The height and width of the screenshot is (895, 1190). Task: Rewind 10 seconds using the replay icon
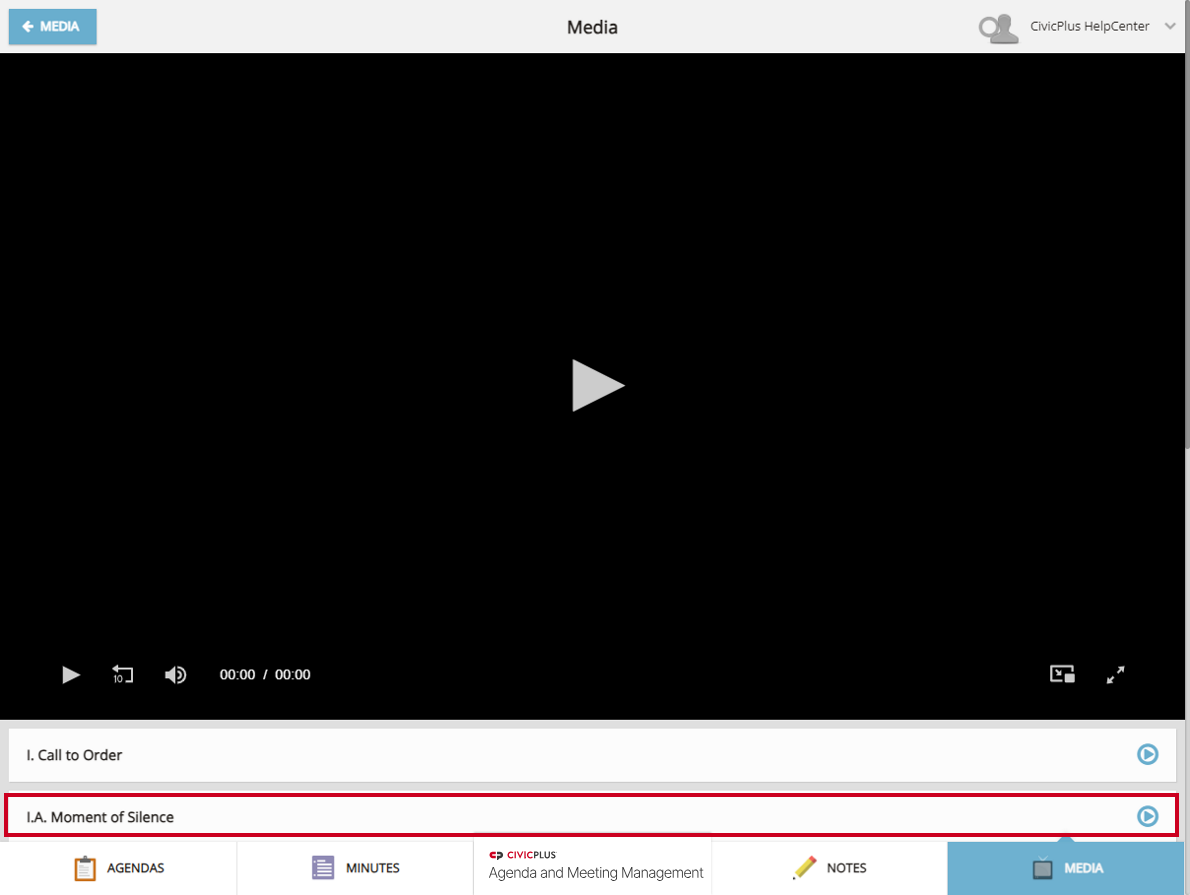[x=122, y=674]
